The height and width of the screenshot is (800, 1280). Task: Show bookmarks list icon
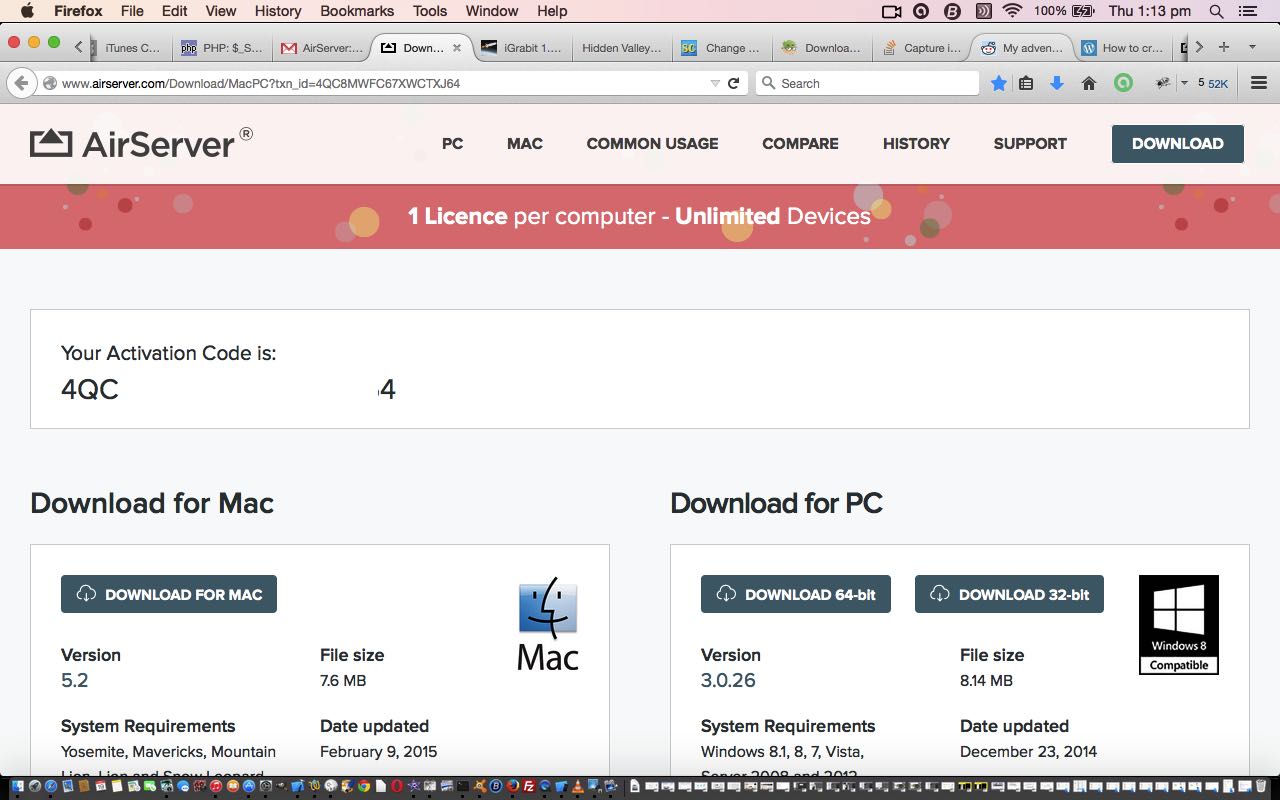tap(1026, 83)
